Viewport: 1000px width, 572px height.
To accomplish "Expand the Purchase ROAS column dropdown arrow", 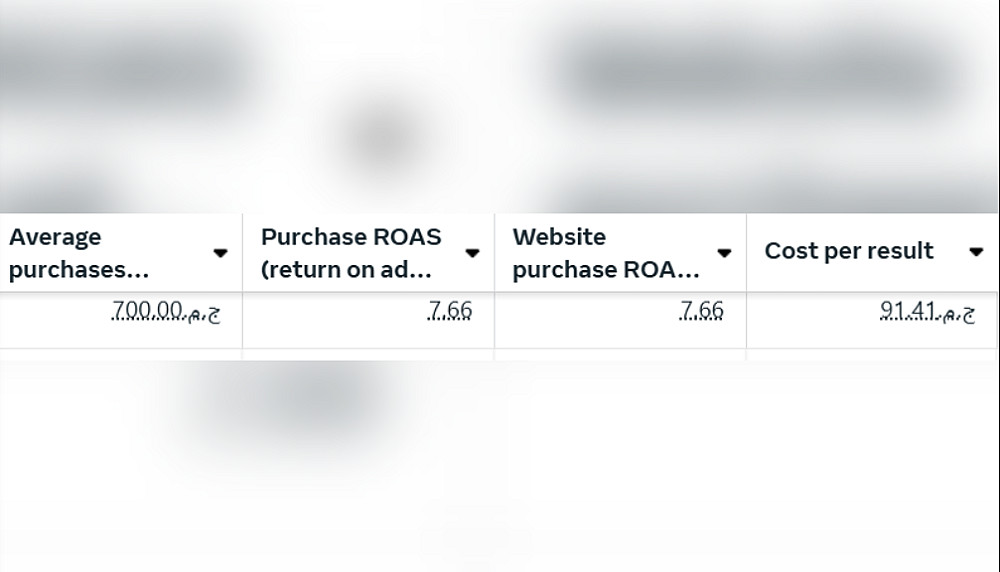I will click(473, 254).
